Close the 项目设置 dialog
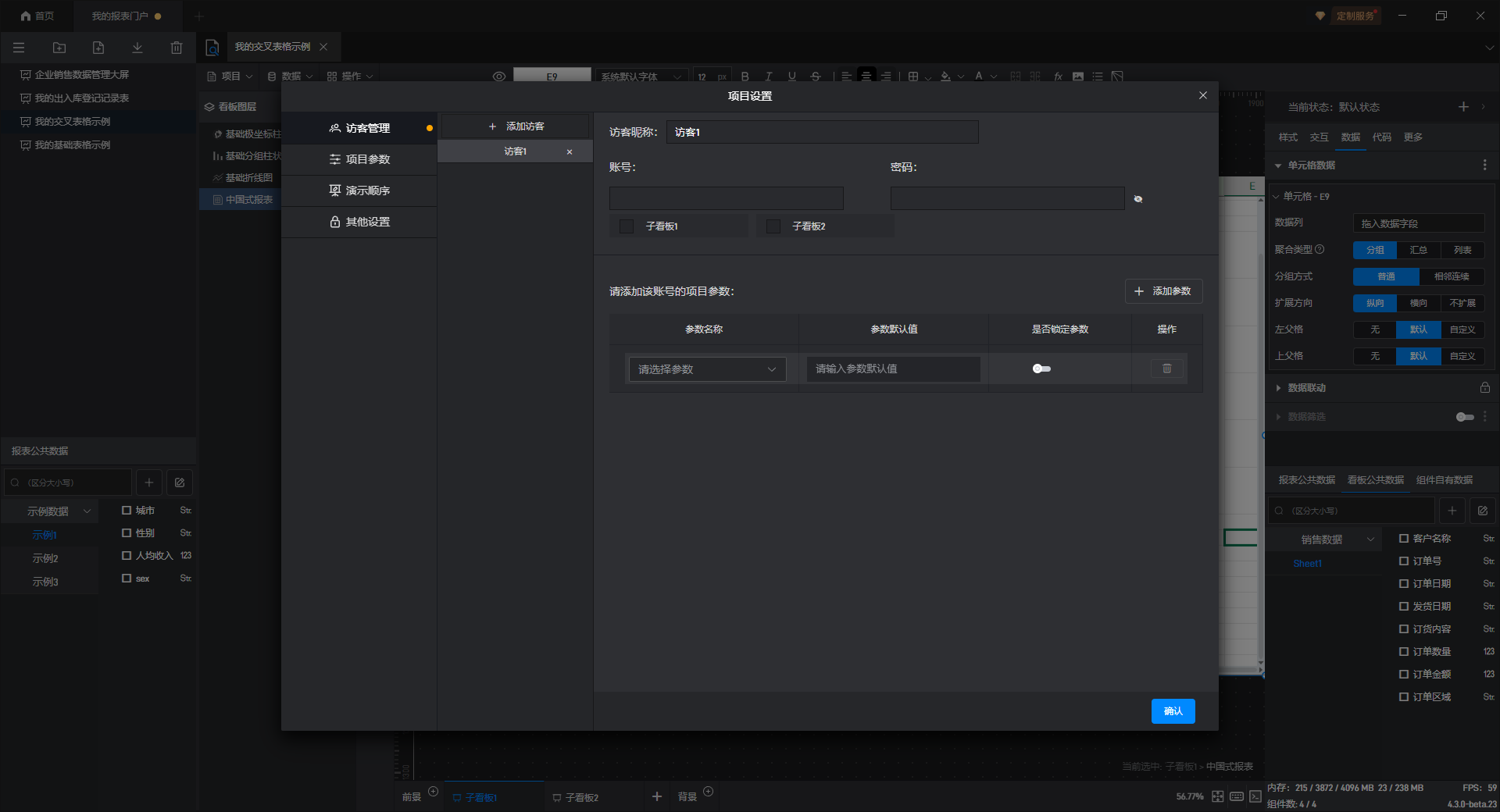Image resolution: width=1500 pixels, height=812 pixels. point(1203,95)
